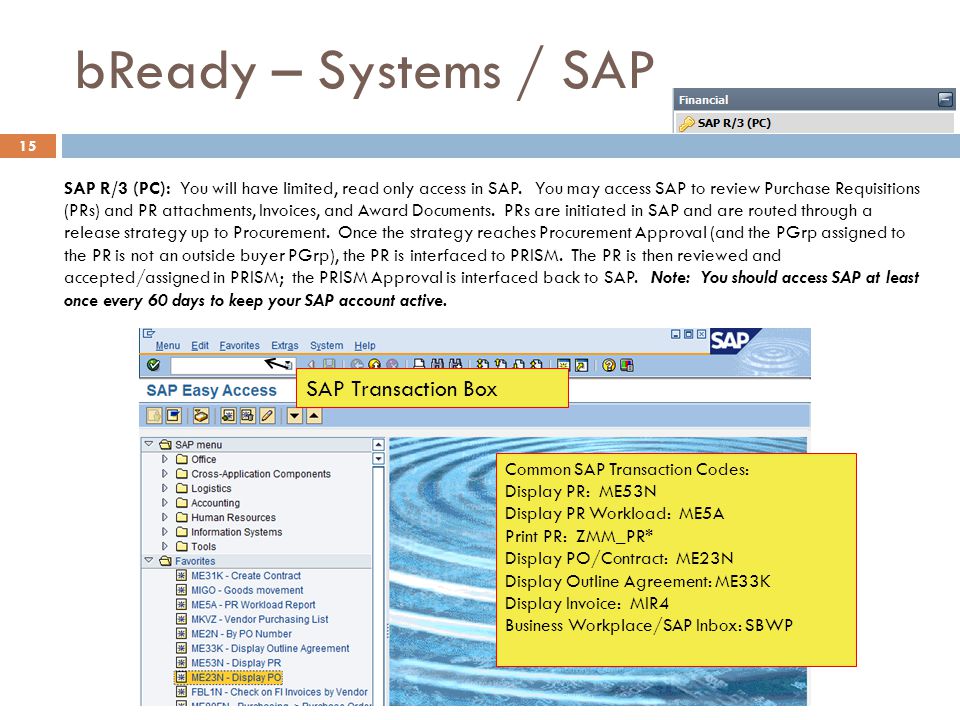960x720 pixels.
Task: Expand the Information Systems folder node
Action: pyautogui.click(x=165, y=531)
